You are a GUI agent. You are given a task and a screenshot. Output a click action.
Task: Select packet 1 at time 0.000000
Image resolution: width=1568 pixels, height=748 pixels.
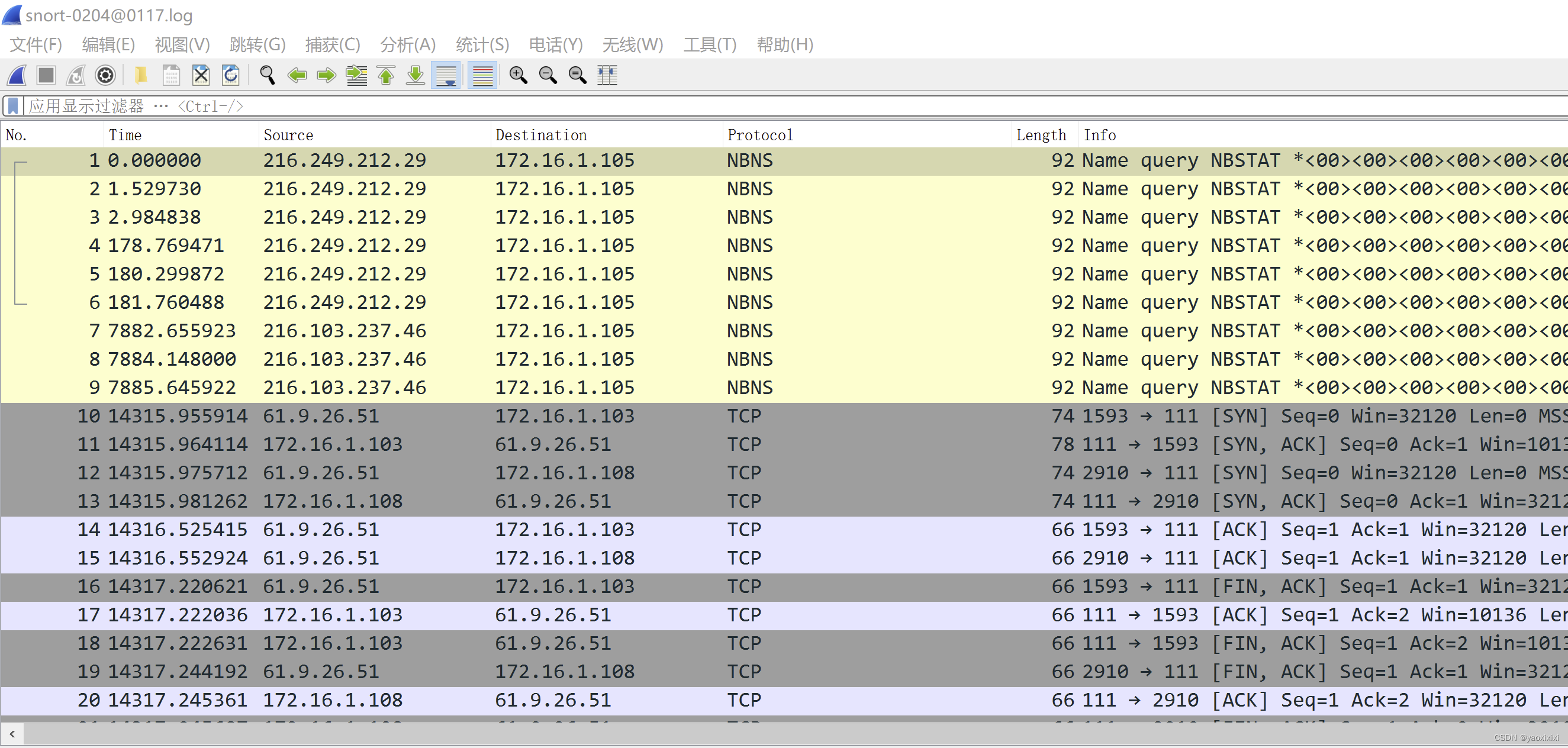[x=784, y=161]
